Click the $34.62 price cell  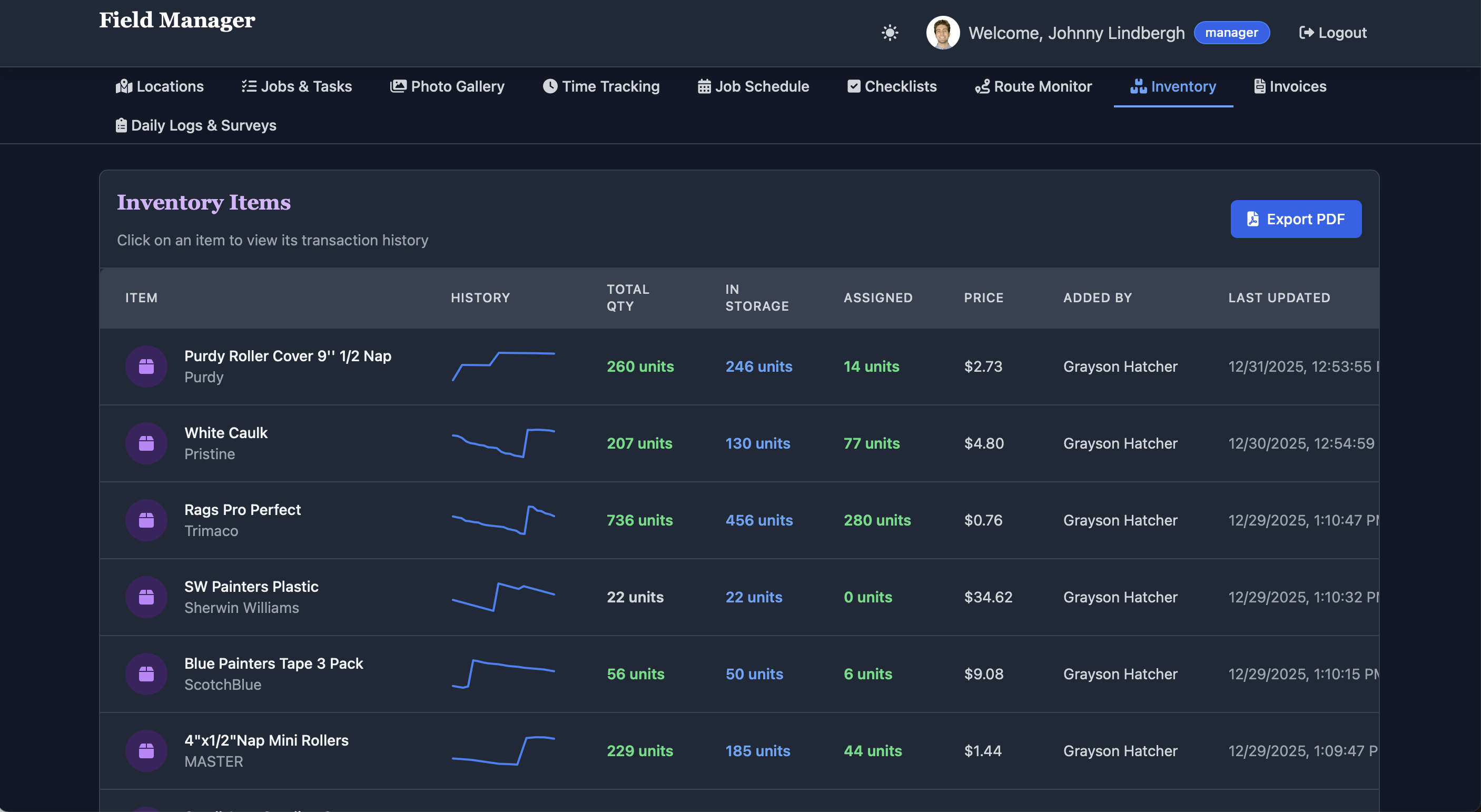pos(988,597)
